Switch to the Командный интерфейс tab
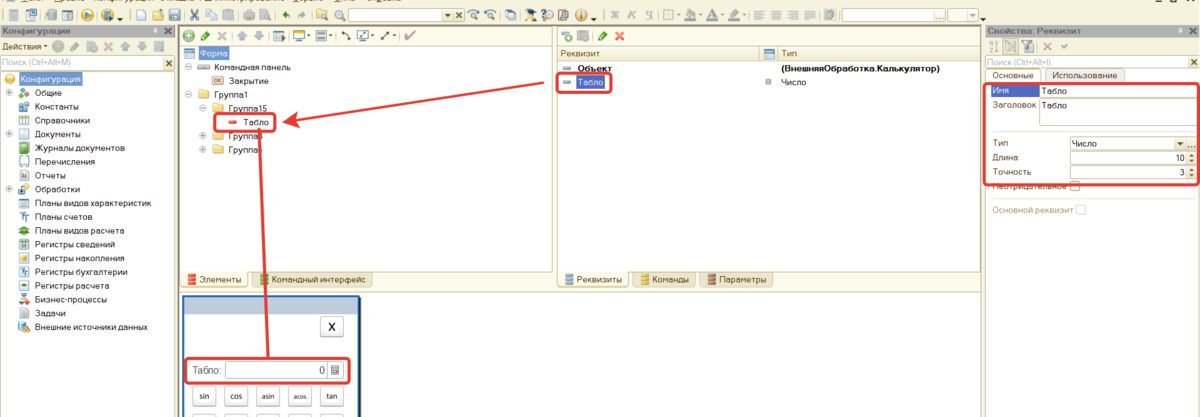Screen dimensions: 1200x417 coord(313,280)
